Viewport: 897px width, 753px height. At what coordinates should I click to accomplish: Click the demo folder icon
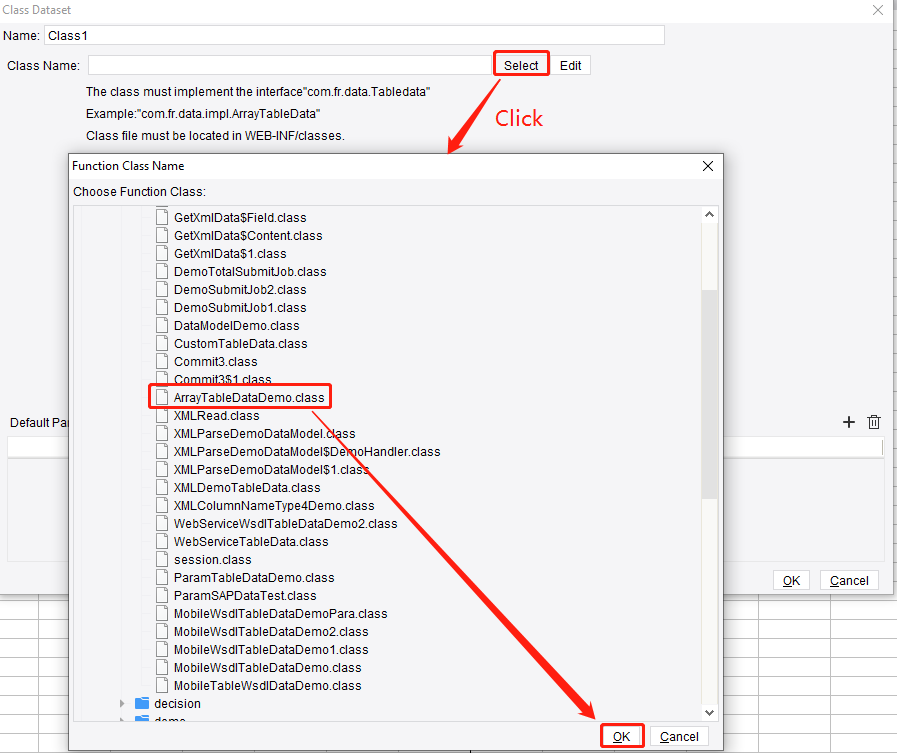(141, 721)
